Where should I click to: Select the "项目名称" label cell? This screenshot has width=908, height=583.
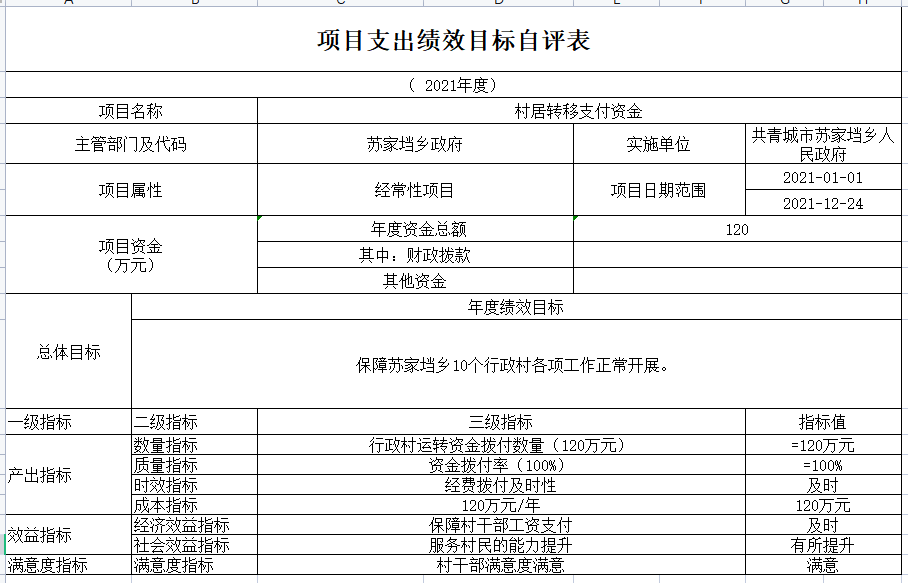(131, 111)
